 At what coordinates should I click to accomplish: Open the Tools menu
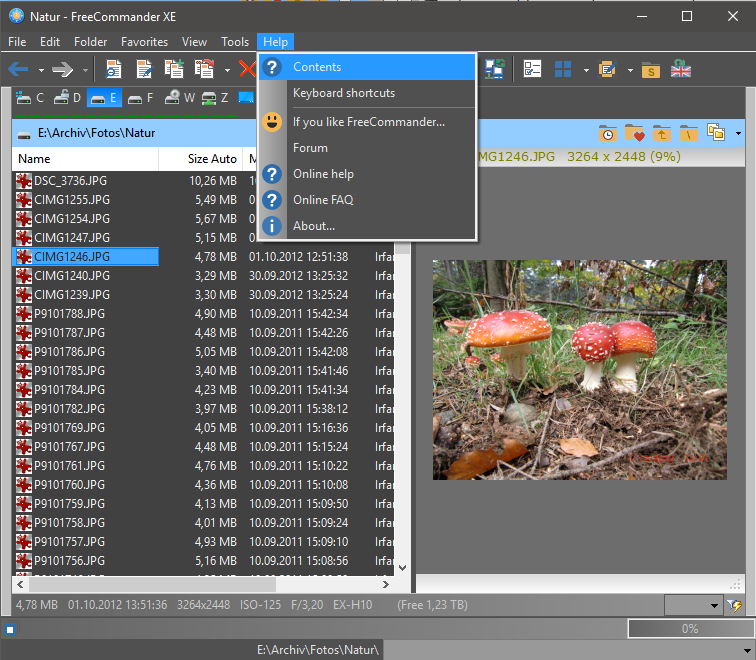(x=235, y=42)
